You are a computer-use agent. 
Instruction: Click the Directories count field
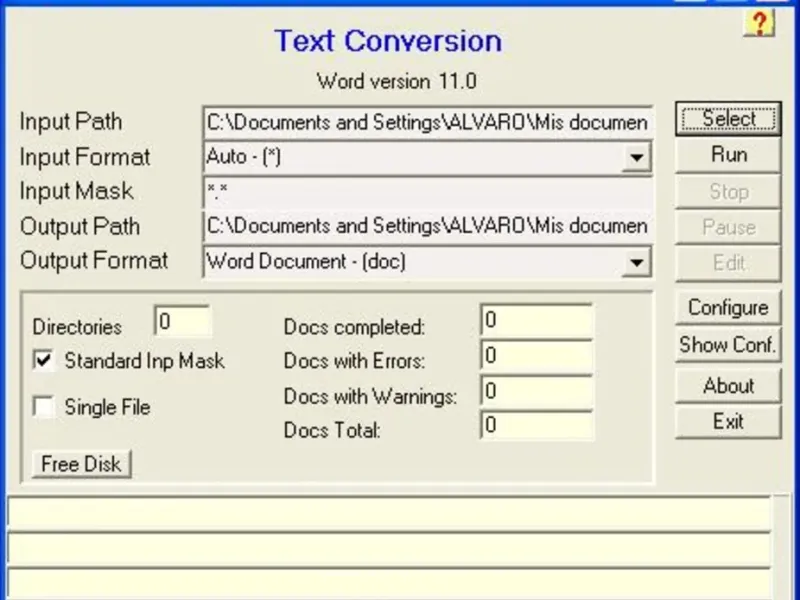[x=182, y=321]
